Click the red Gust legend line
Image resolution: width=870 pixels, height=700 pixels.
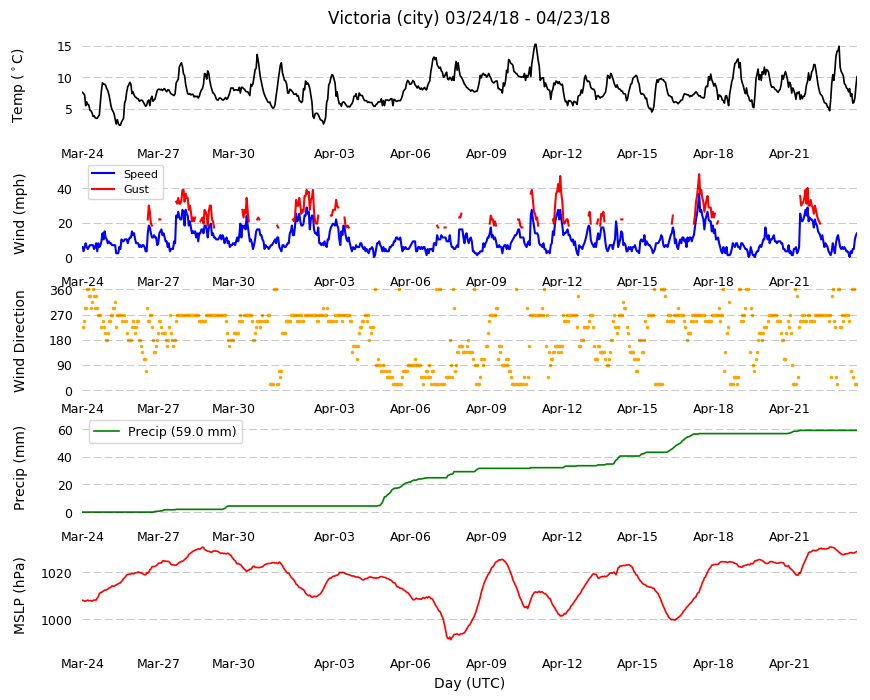103,189
